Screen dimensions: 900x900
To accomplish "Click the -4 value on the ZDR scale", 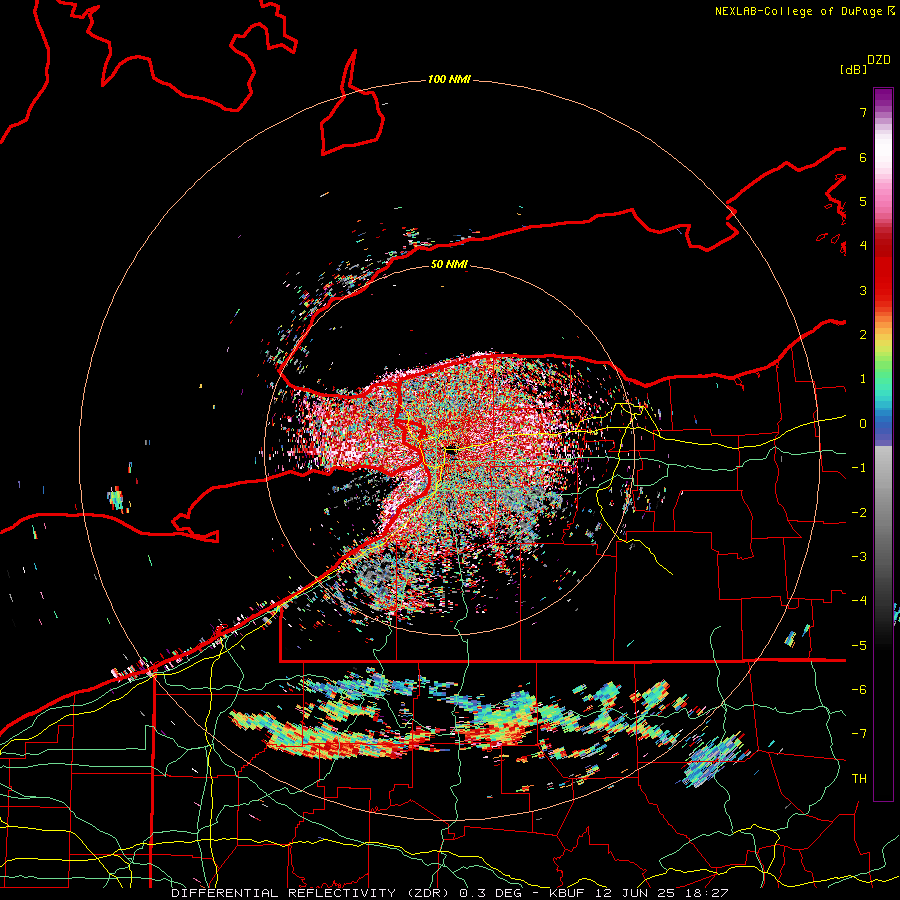I will (x=859, y=601).
